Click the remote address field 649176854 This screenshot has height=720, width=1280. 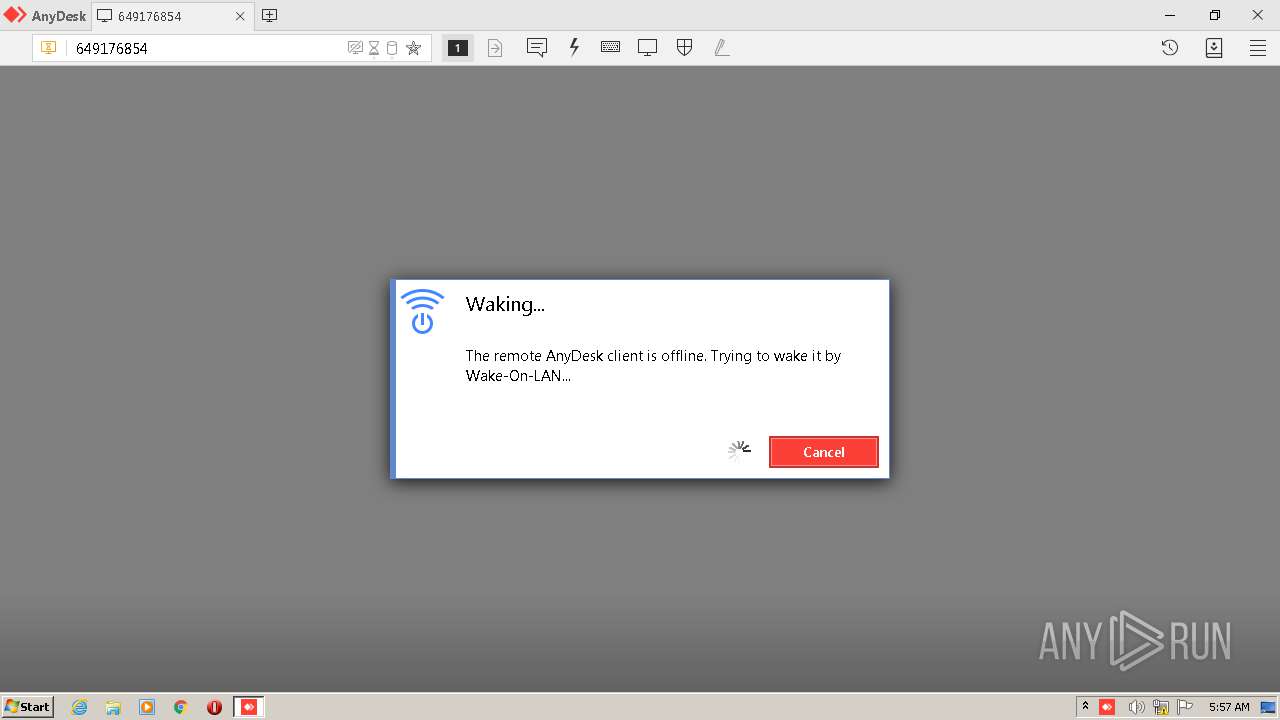[x=205, y=48]
